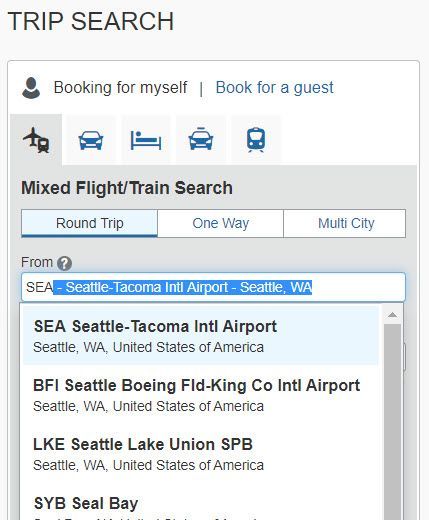Click Booking for myself text

tap(121, 88)
